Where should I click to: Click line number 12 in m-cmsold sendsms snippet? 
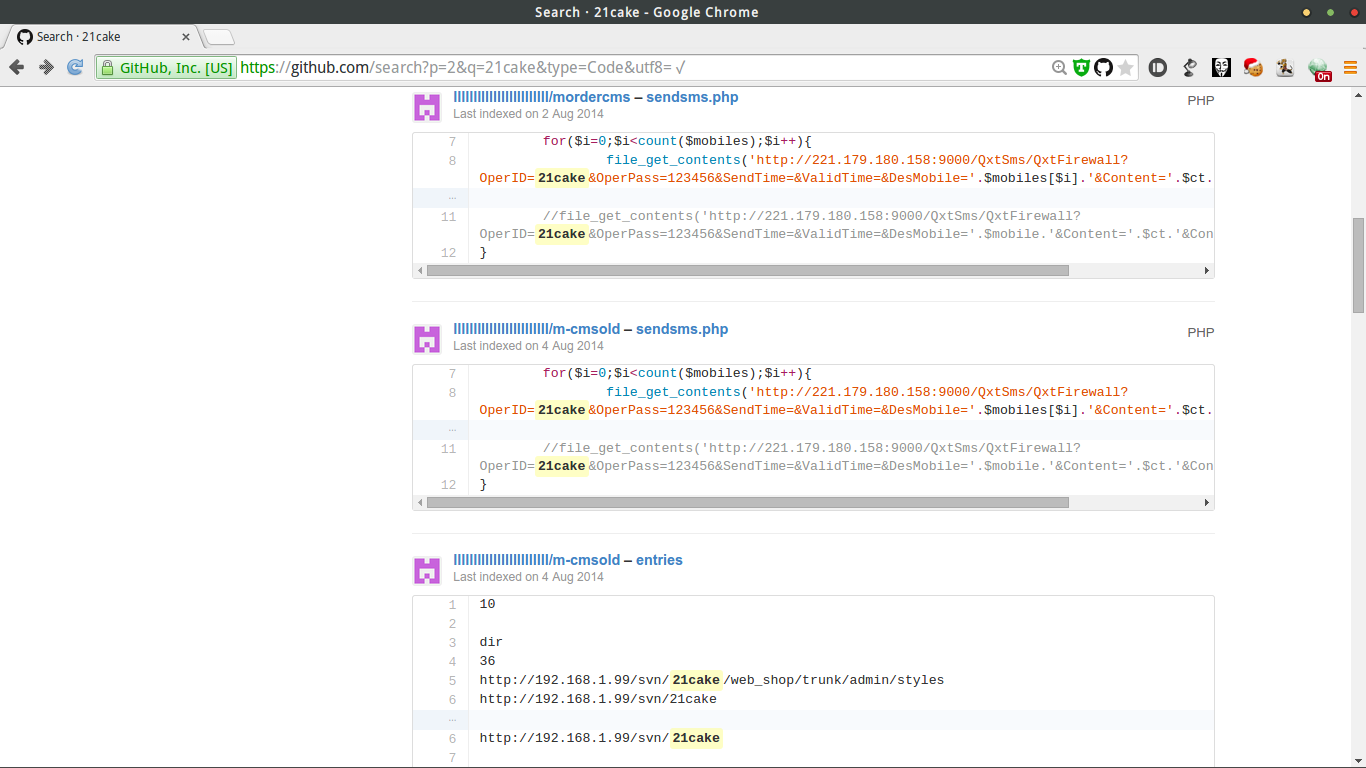pyautogui.click(x=448, y=485)
